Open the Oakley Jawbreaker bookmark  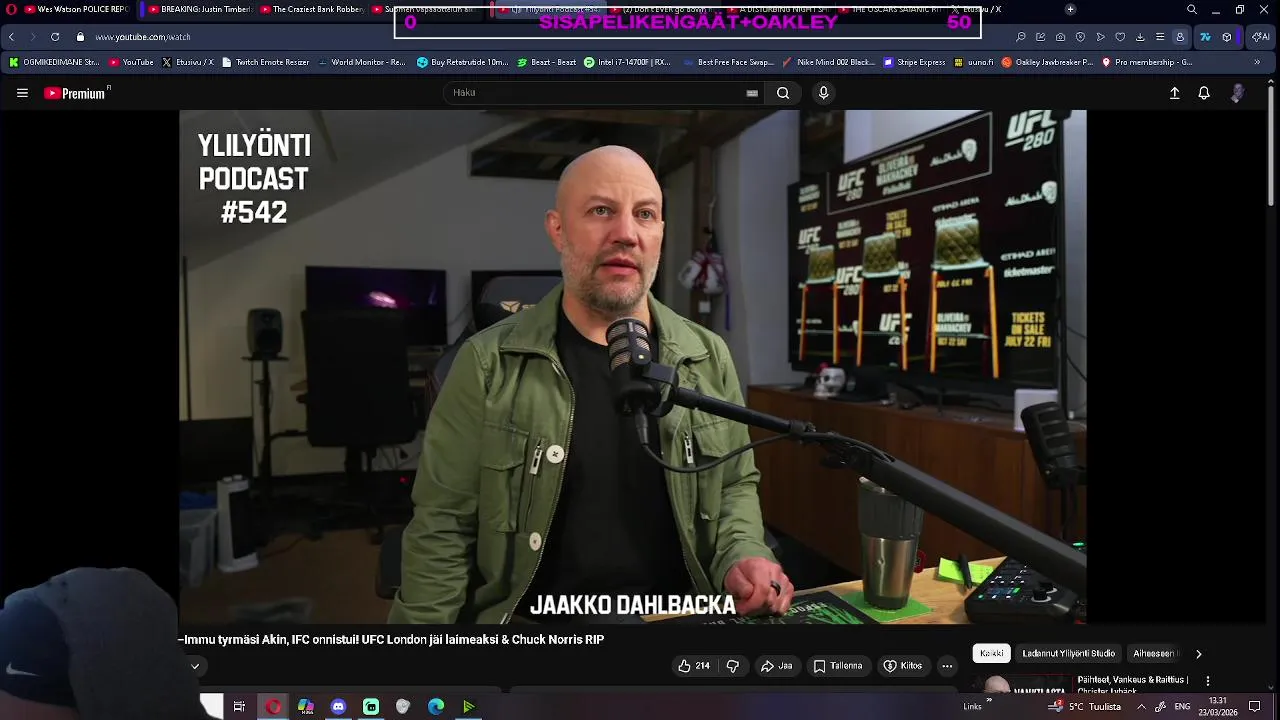click(1047, 62)
